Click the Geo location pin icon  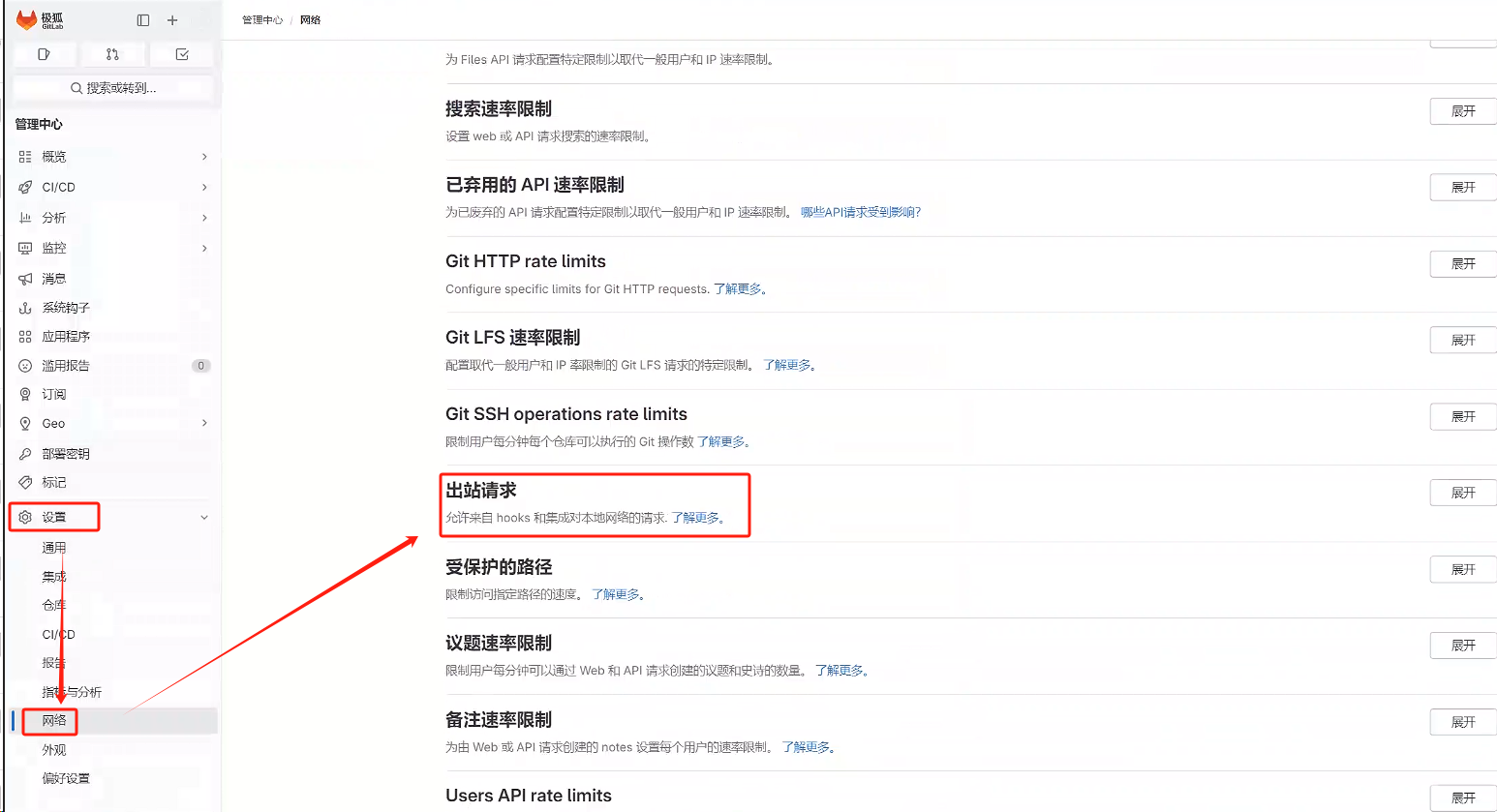coord(25,423)
